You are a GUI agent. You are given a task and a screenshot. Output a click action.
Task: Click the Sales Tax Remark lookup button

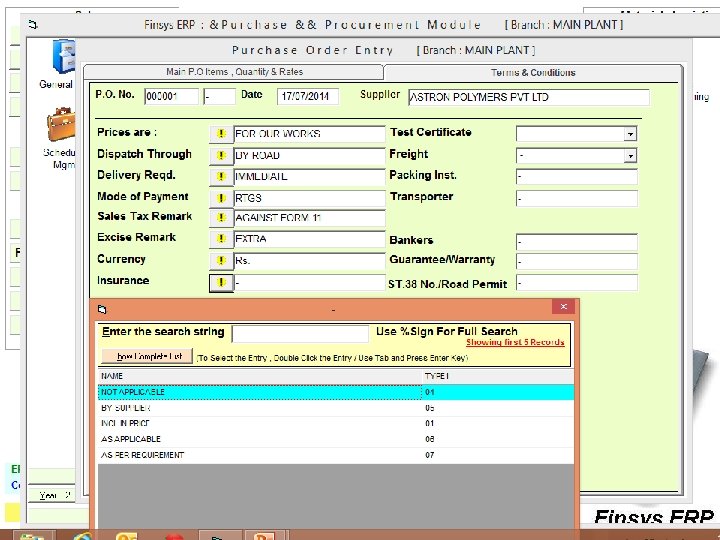click(x=221, y=218)
